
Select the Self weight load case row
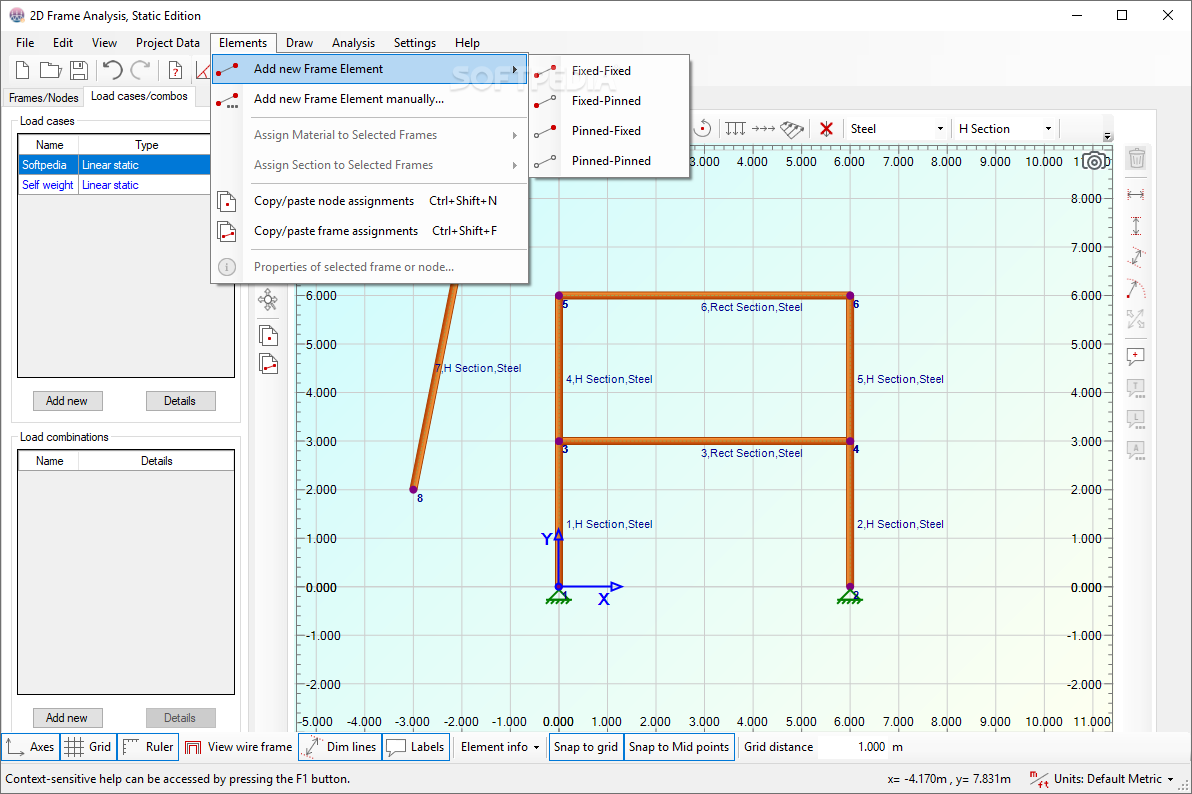click(115, 185)
